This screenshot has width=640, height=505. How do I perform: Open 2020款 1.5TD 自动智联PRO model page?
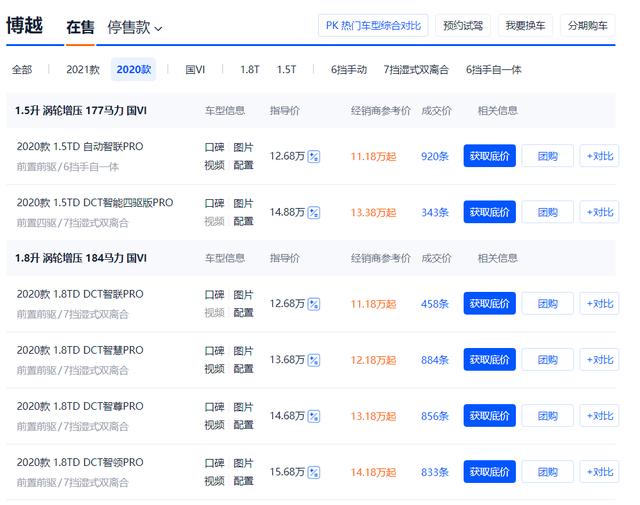(x=80, y=147)
